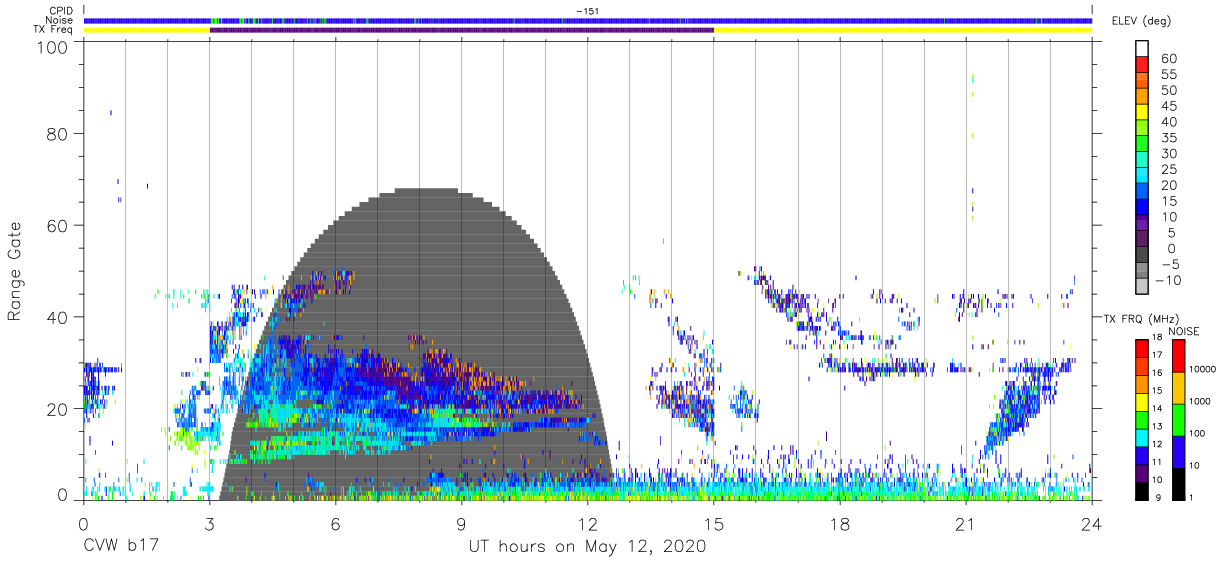This screenshot has height=567, width=1228.
Task: Click elevation colorbar label -5
Action: (1169, 264)
